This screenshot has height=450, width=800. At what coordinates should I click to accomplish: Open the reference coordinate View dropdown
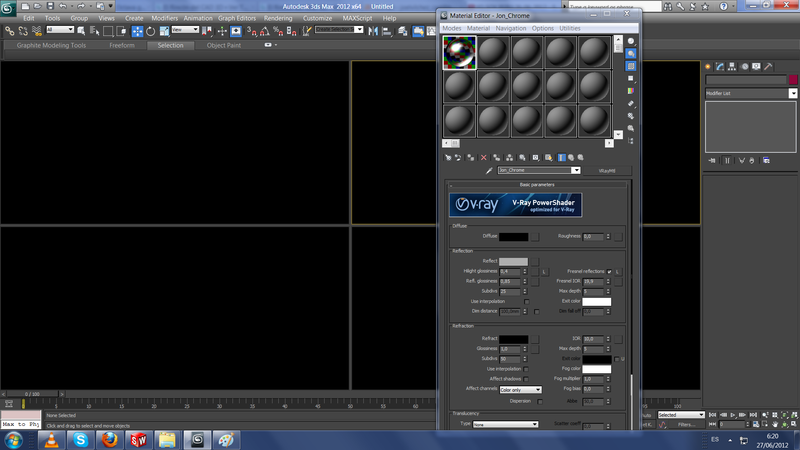coord(185,30)
